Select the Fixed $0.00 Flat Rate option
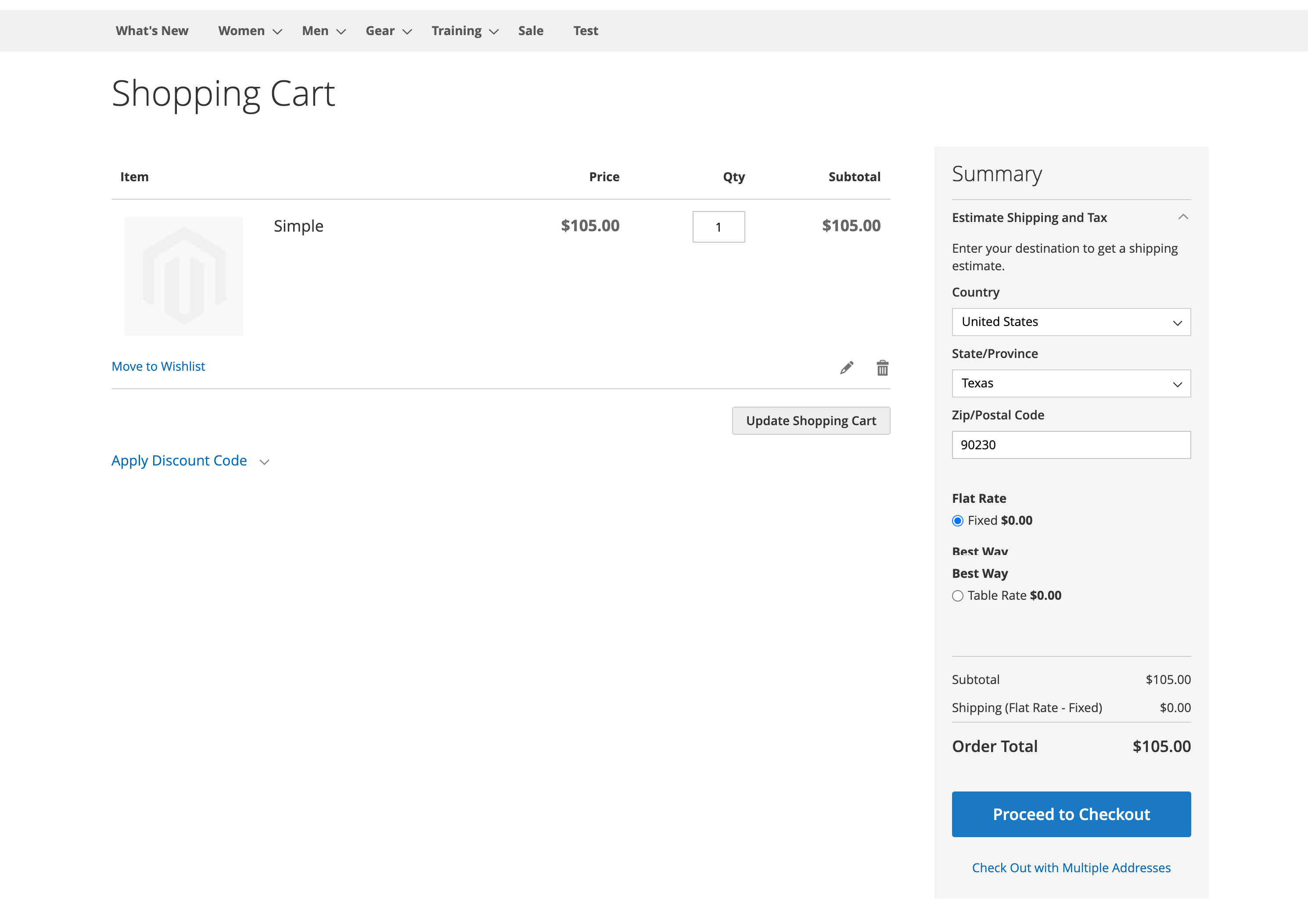Screen dimensions: 1308x924 click(x=957, y=520)
